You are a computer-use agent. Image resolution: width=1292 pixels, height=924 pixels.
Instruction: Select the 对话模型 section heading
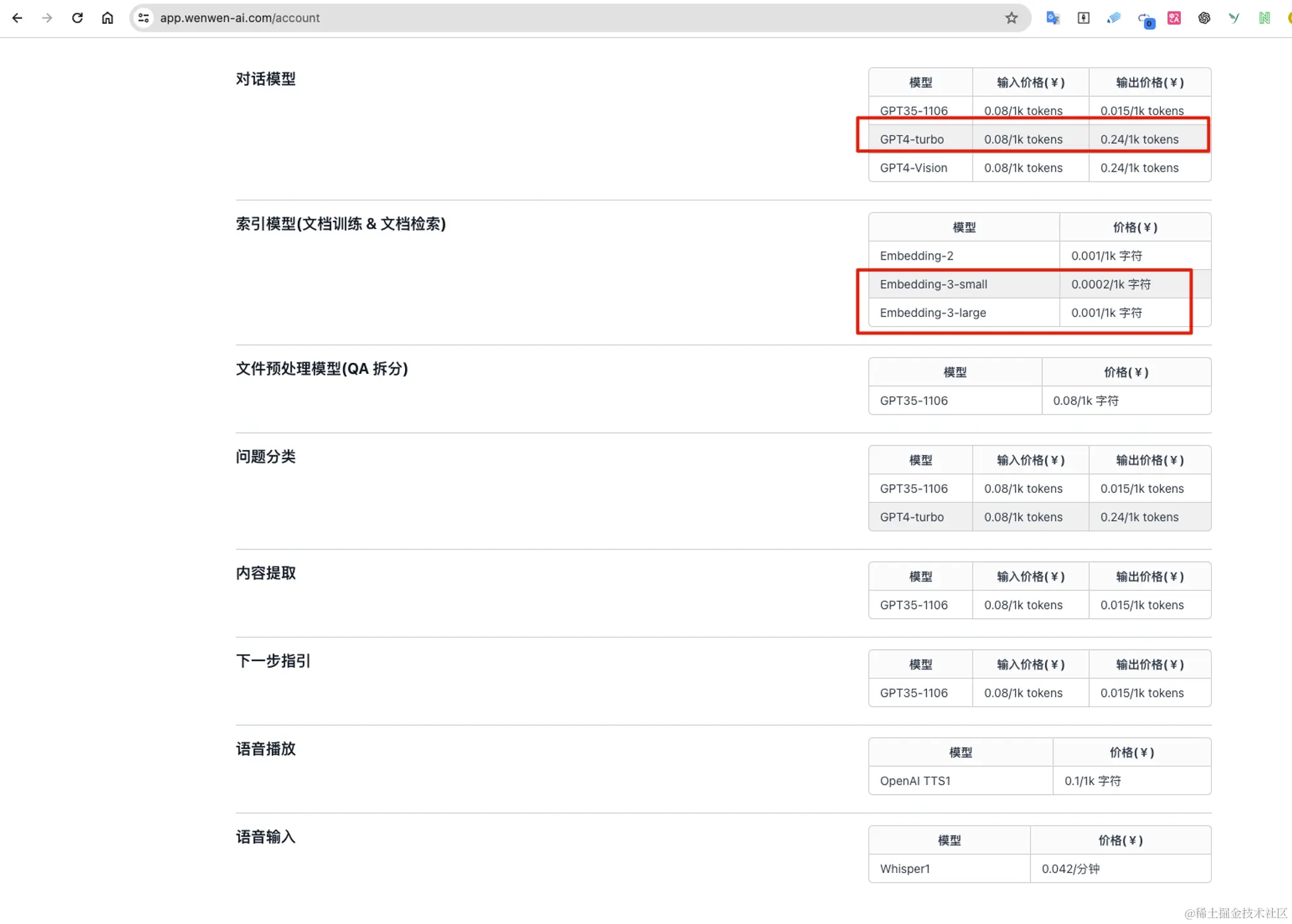[266, 79]
